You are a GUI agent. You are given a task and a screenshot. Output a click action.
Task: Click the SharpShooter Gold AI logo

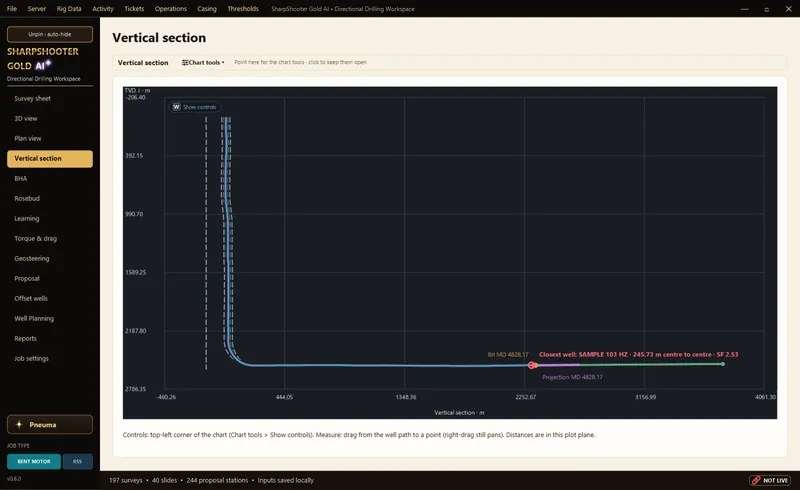point(43,59)
